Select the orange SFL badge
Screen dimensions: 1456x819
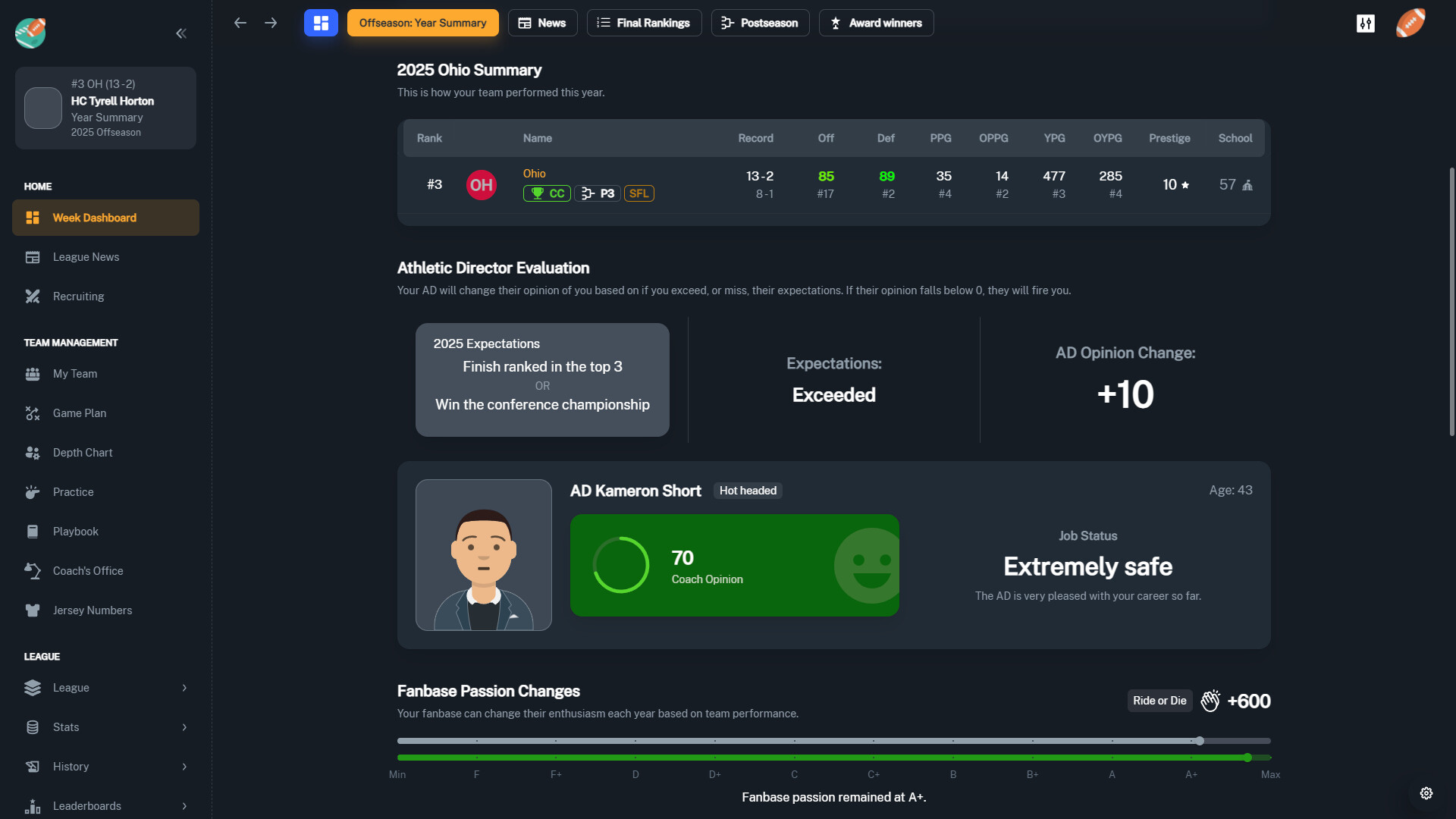pyautogui.click(x=639, y=193)
